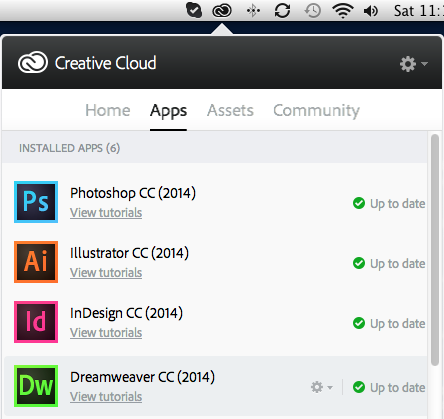Click Up to date text for InDesign
The width and height of the screenshot is (444, 419).
[x=398, y=324]
